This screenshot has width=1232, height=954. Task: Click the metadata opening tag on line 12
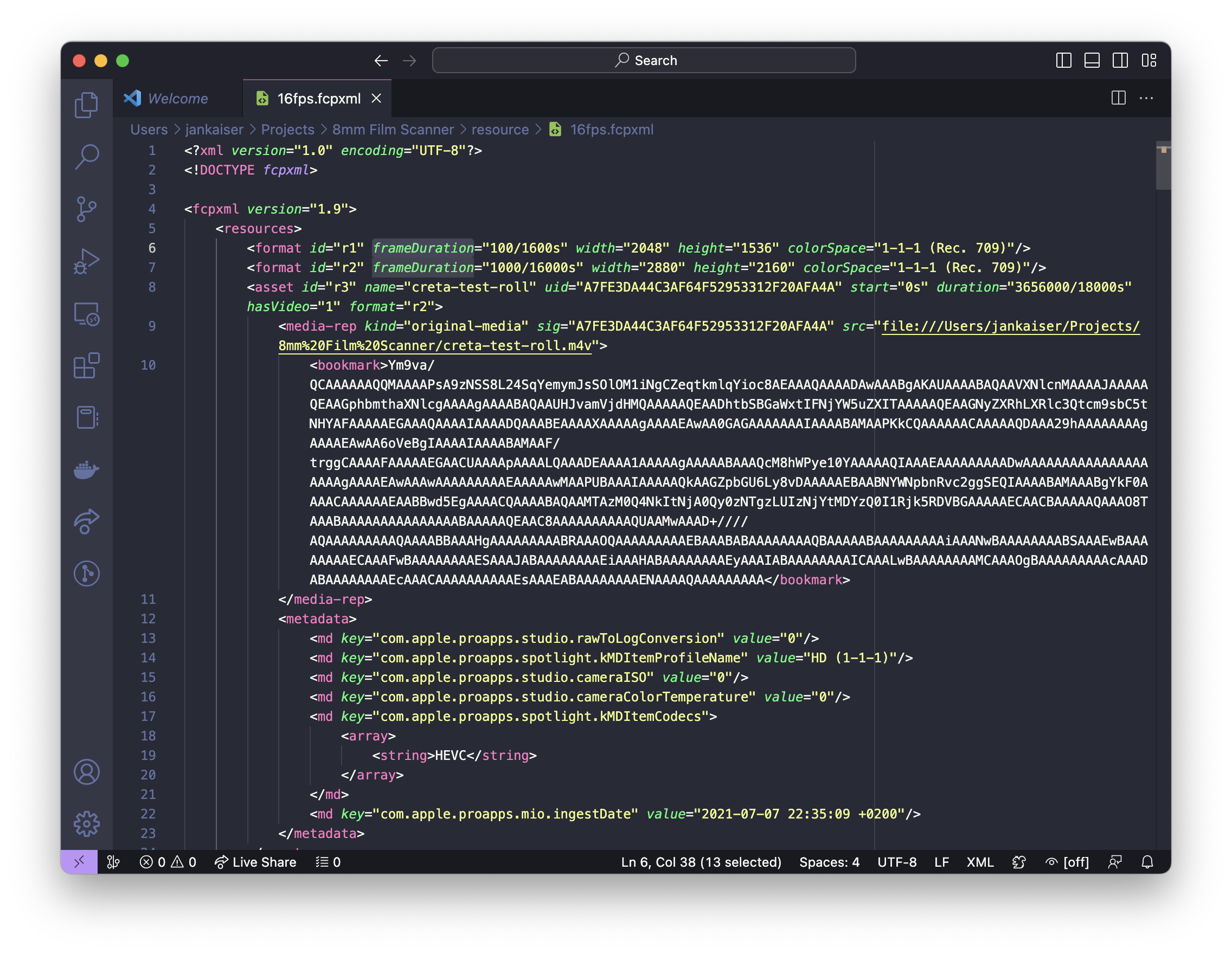pyautogui.click(x=317, y=619)
